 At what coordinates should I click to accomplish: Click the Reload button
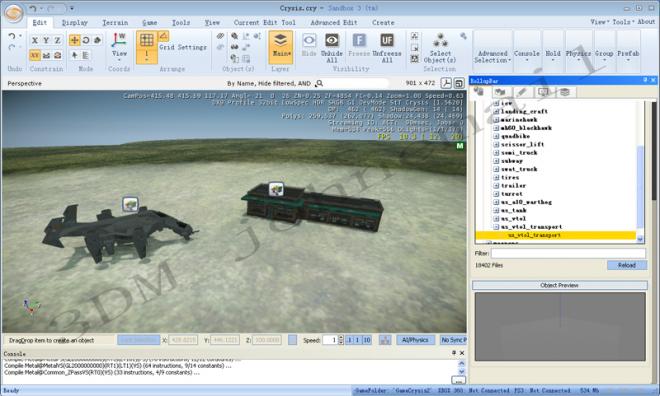pyautogui.click(x=627, y=265)
